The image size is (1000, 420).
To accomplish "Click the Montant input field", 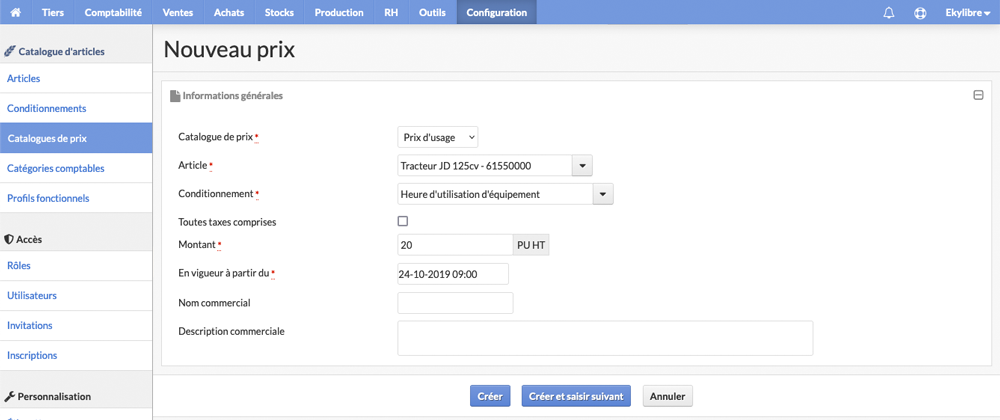I will click(x=455, y=245).
